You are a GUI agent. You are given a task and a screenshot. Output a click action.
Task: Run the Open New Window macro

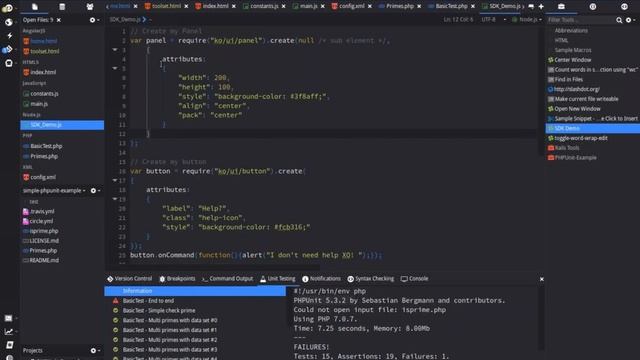click(x=573, y=109)
